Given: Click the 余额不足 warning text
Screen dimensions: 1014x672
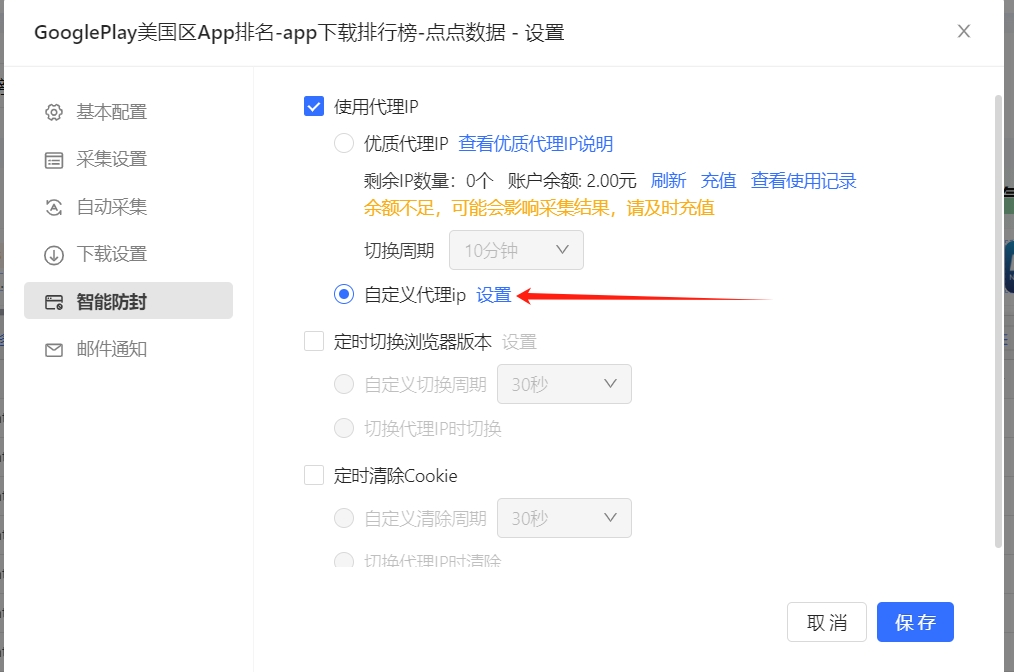Looking at the screenshot, I should coord(539,208).
